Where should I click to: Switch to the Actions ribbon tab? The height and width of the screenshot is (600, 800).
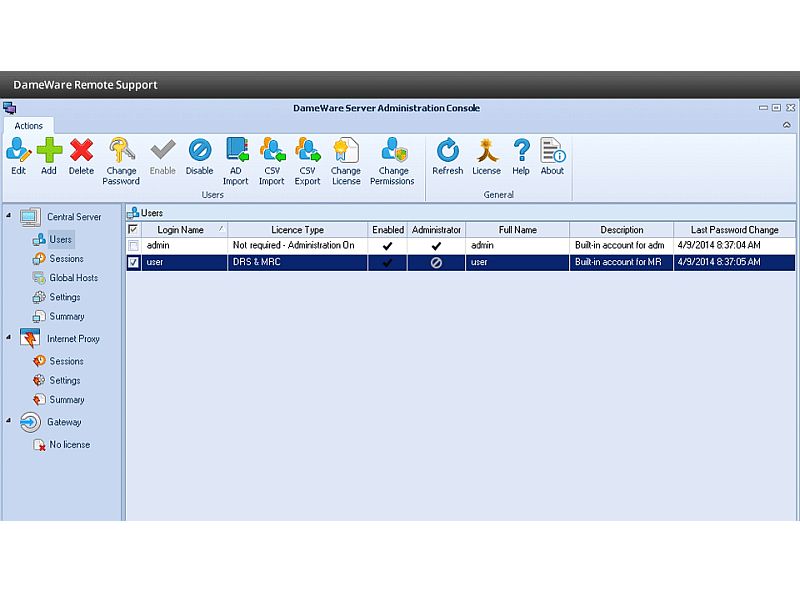[29, 126]
